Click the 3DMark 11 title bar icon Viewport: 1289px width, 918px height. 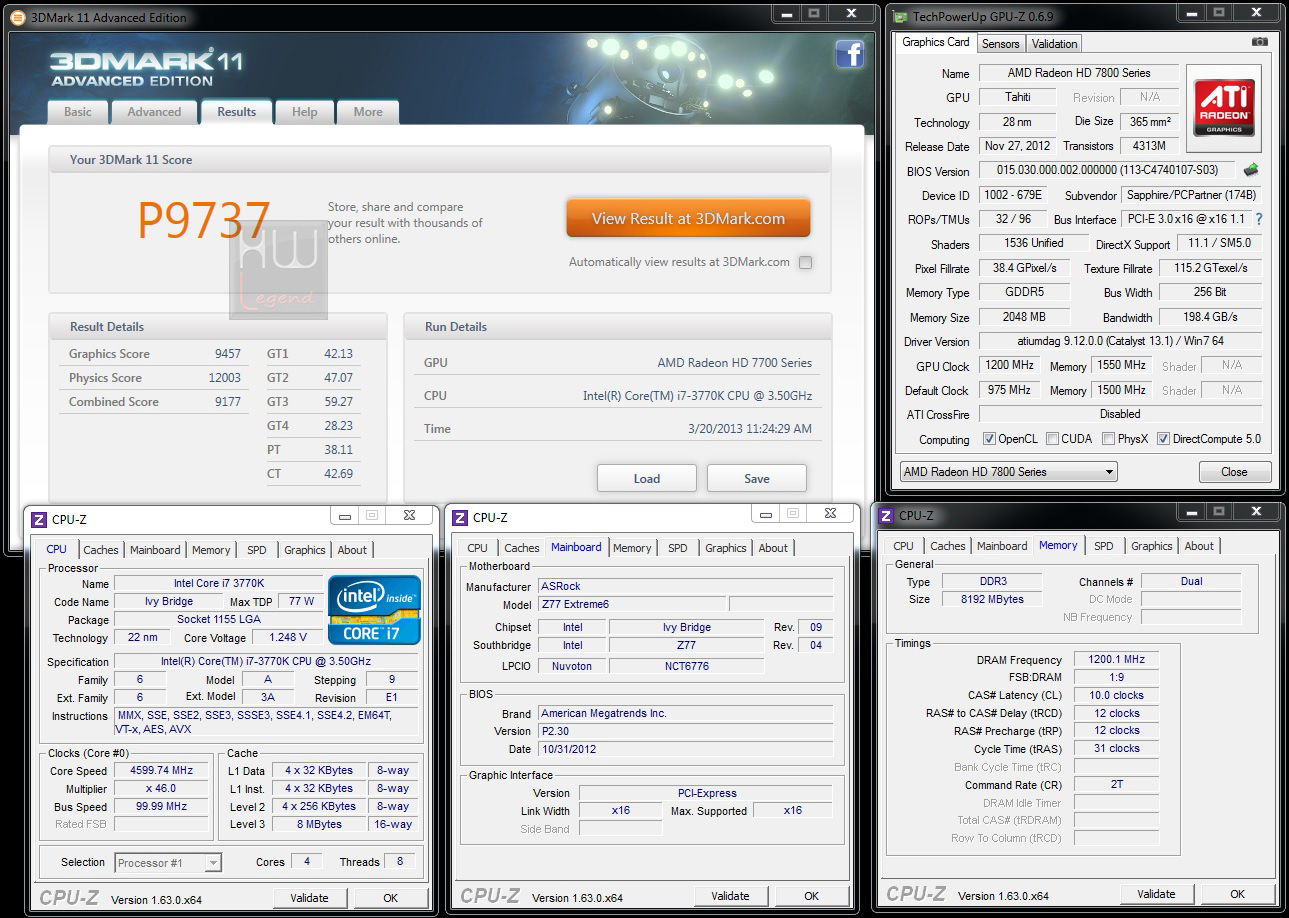[x=17, y=17]
